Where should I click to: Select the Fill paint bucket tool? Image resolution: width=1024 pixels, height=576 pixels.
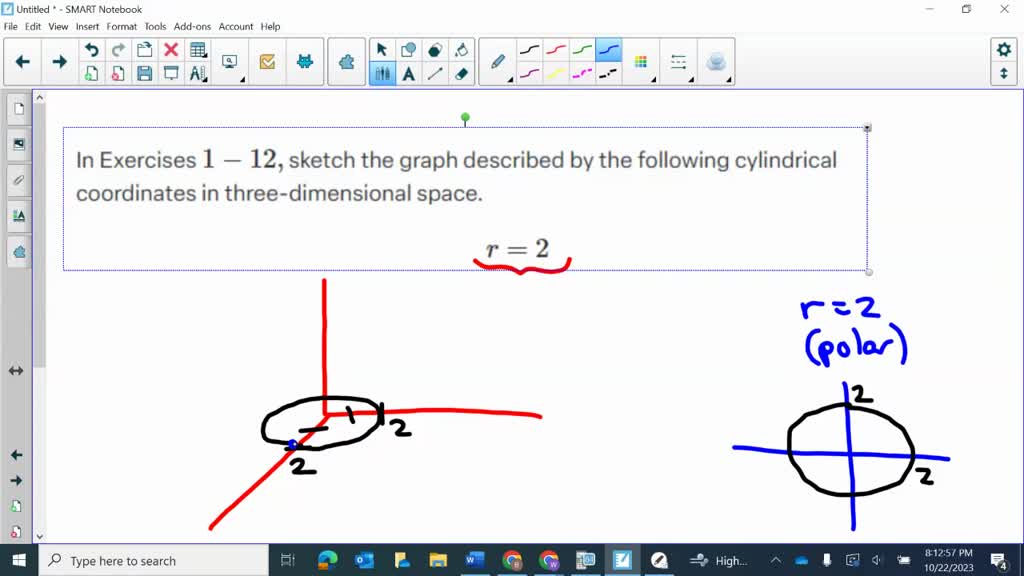click(x=462, y=50)
